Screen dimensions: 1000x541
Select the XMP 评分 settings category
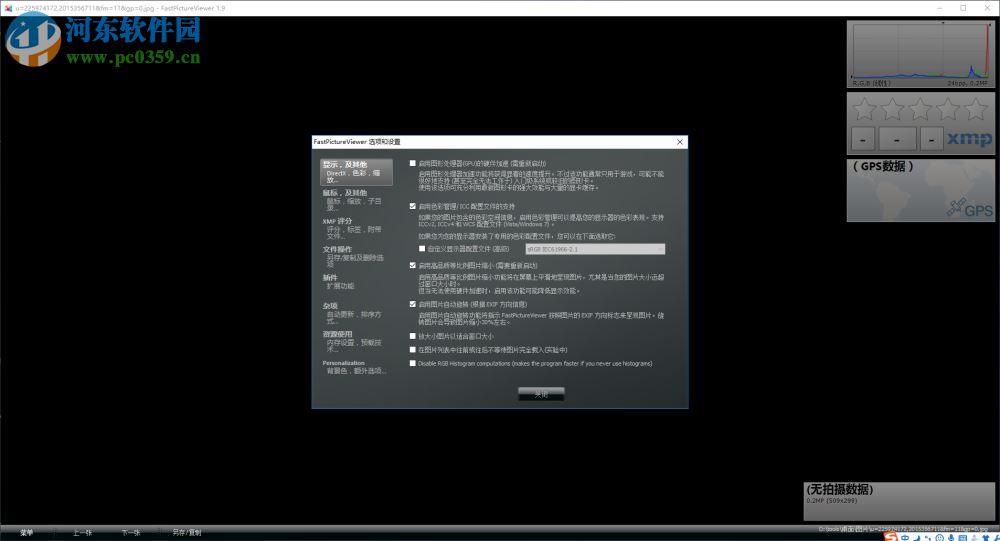[356, 228]
